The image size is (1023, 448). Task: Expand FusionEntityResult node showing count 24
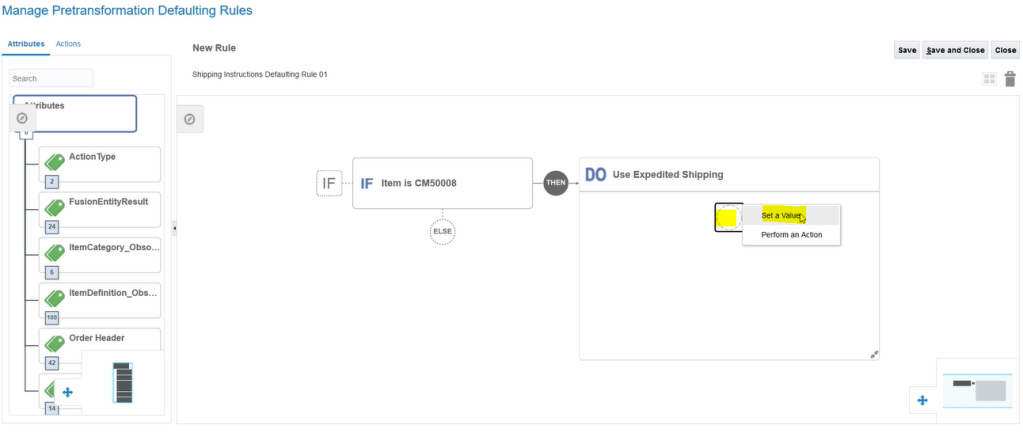(51, 227)
